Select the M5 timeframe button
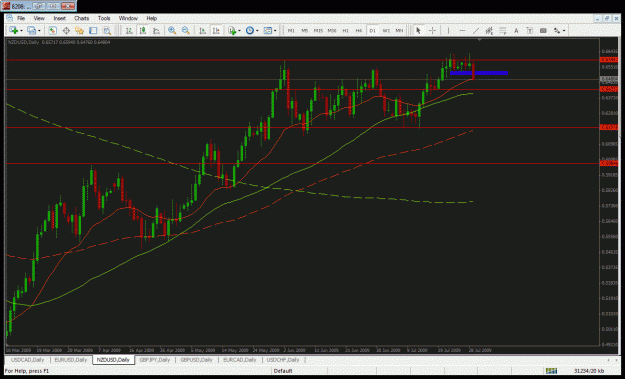 click(x=305, y=31)
